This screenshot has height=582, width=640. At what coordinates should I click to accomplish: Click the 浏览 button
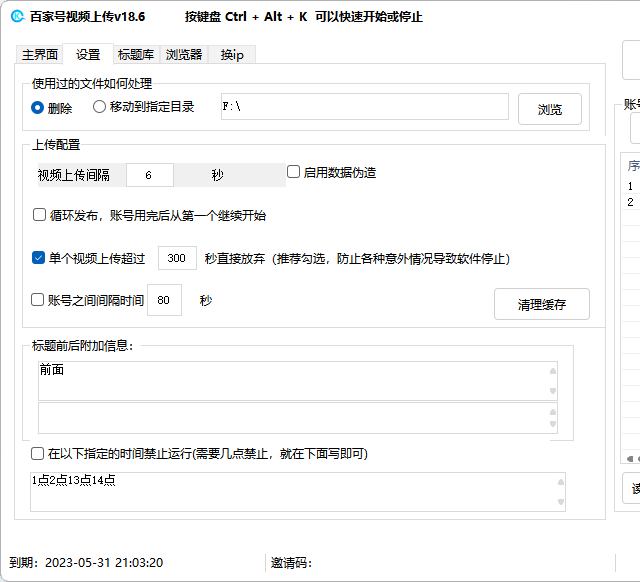point(550,109)
